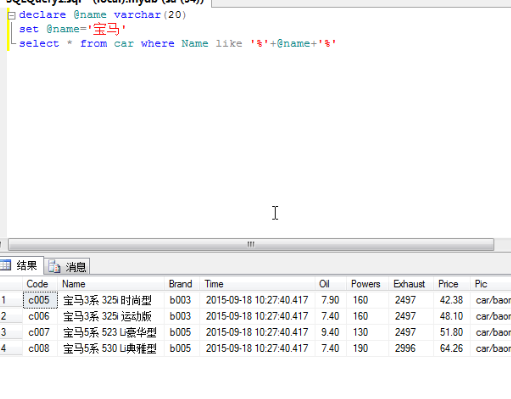The height and width of the screenshot is (399, 511).
Task: Click the cell containing c008
Action: [40, 348]
